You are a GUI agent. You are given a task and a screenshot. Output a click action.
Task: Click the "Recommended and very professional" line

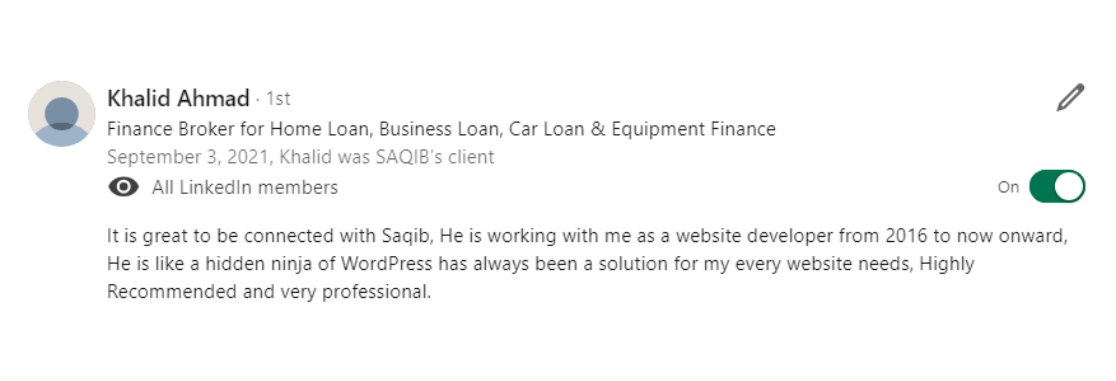point(269,292)
